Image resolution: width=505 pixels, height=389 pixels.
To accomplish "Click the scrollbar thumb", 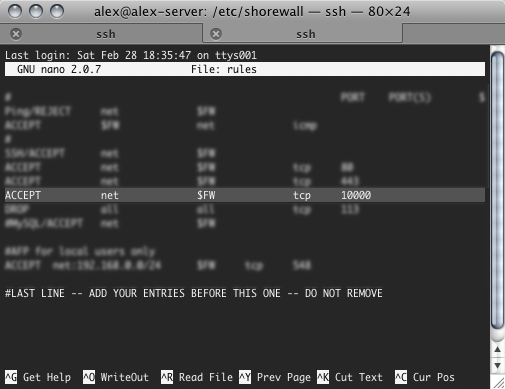I will (x=498, y=190).
